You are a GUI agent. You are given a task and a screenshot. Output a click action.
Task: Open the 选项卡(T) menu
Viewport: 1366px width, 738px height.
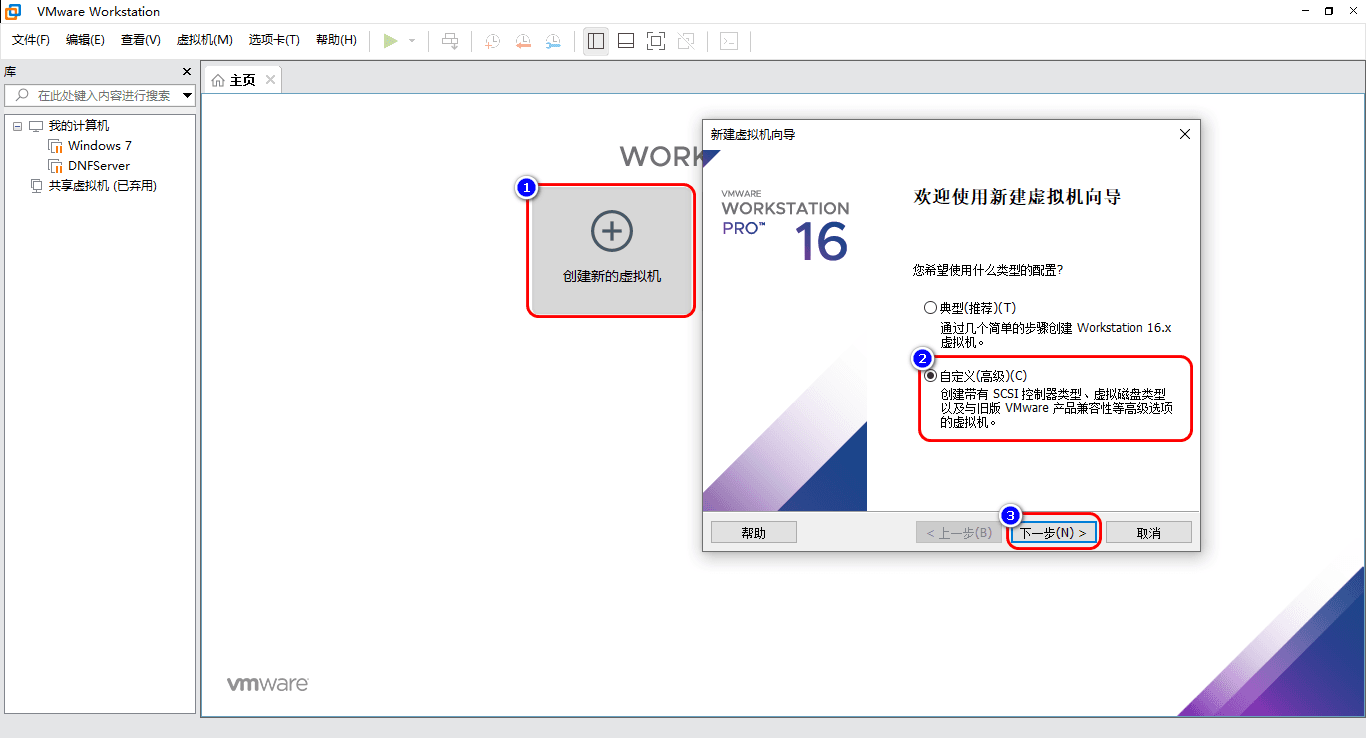[274, 40]
